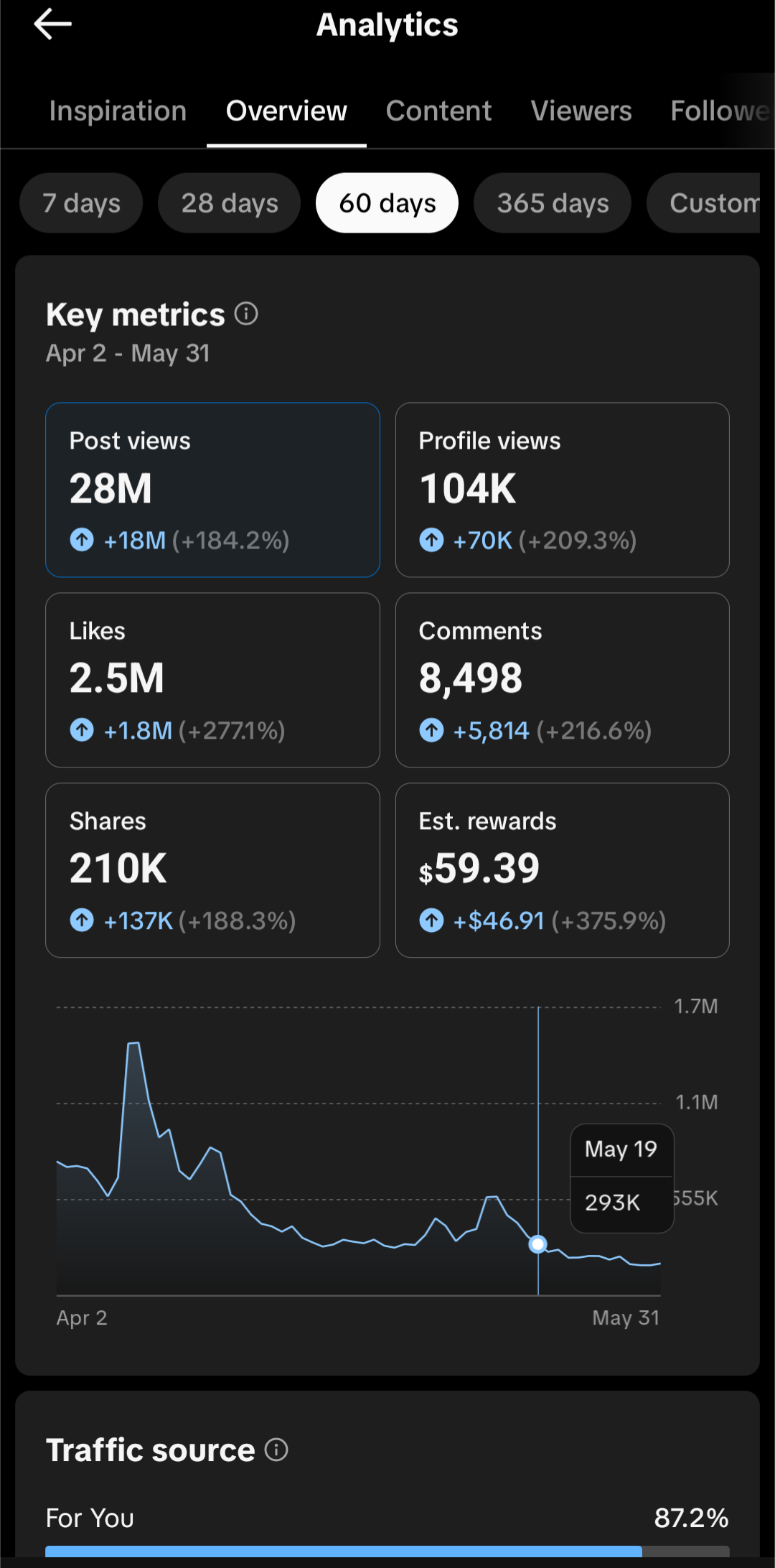This screenshot has height=1568, width=775.
Task: Open Traffic source info icon
Action: coord(276,1450)
